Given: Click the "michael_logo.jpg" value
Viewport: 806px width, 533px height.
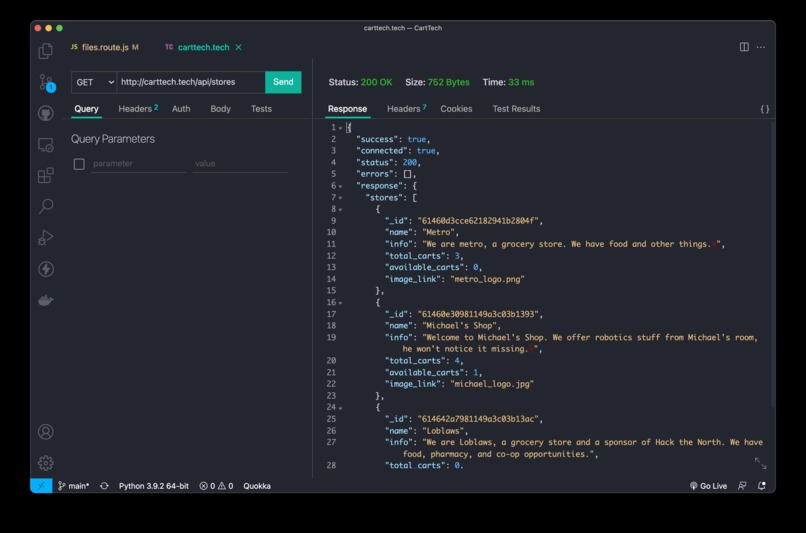Looking at the screenshot, I should click(x=492, y=384).
